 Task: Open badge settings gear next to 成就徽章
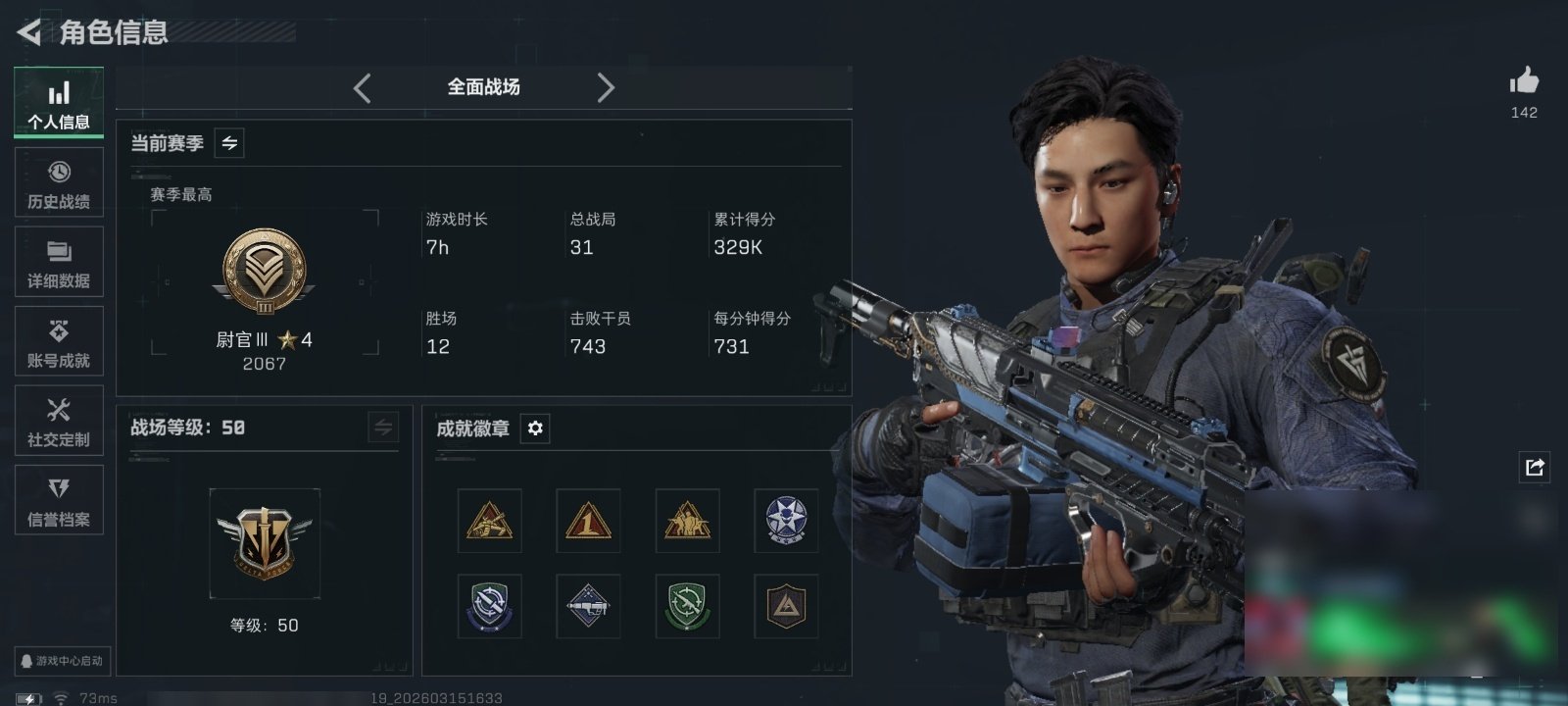click(x=535, y=429)
